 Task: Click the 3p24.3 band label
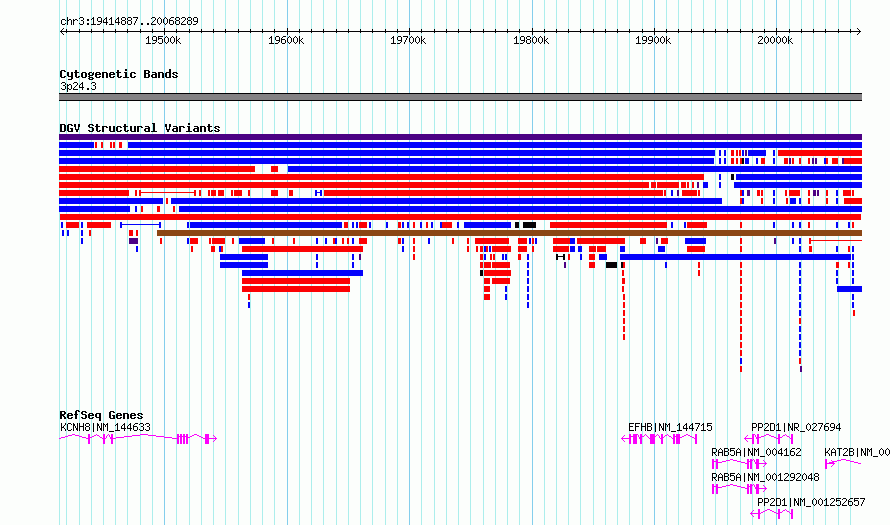(78, 86)
